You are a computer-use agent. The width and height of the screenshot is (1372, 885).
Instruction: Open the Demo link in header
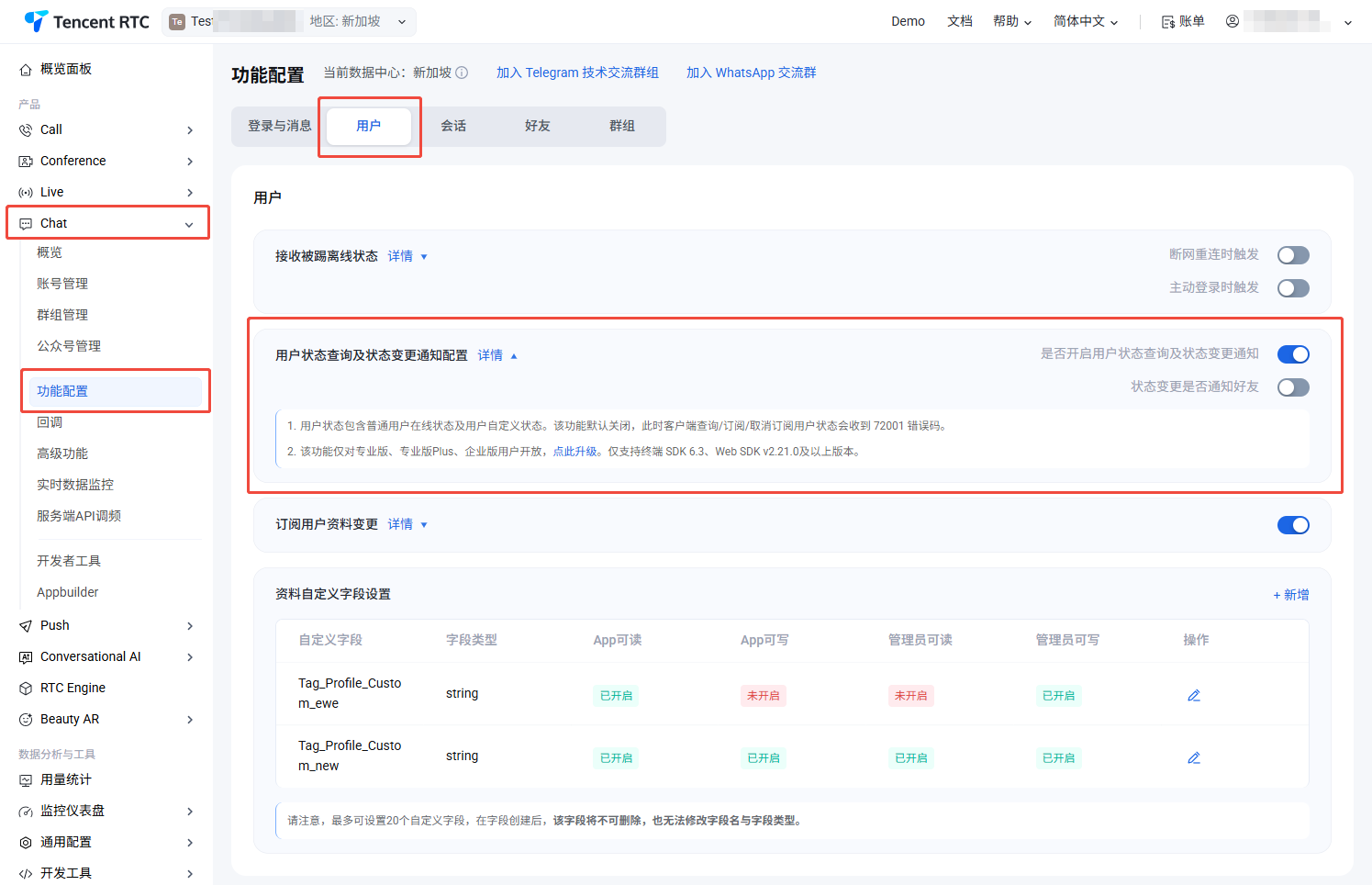[908, 21]
